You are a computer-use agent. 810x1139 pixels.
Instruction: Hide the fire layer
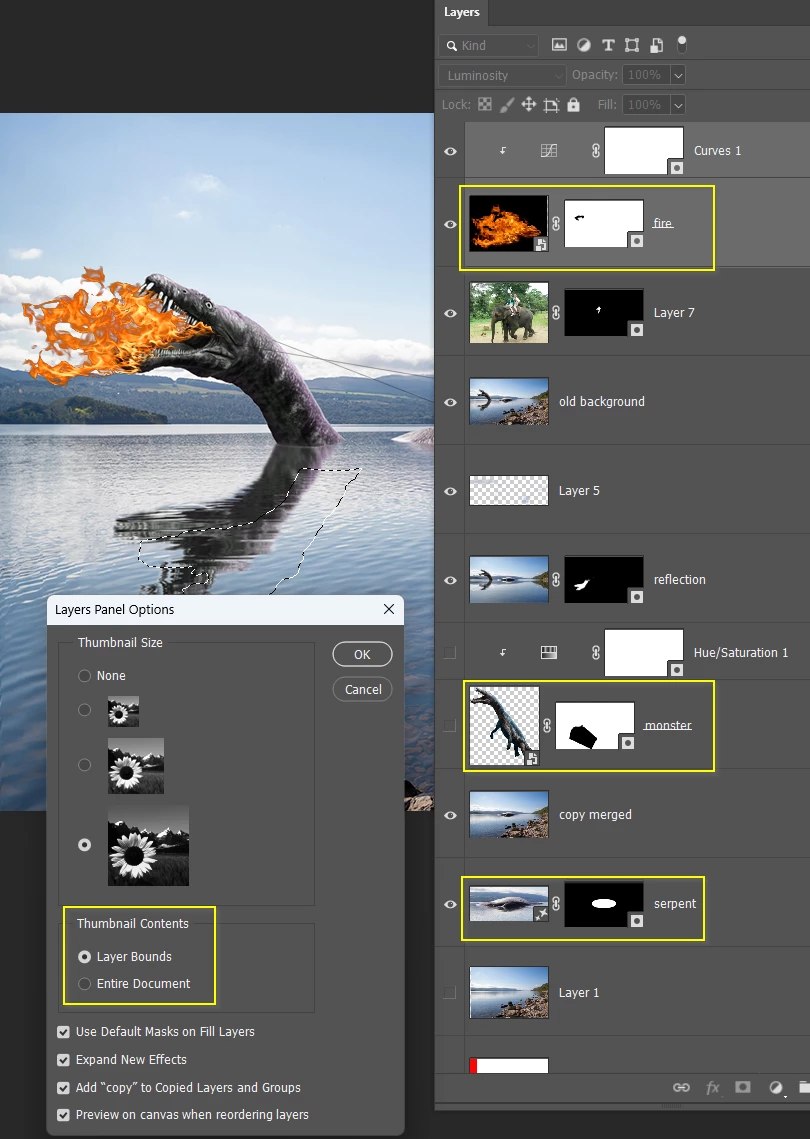click(450, 224)
